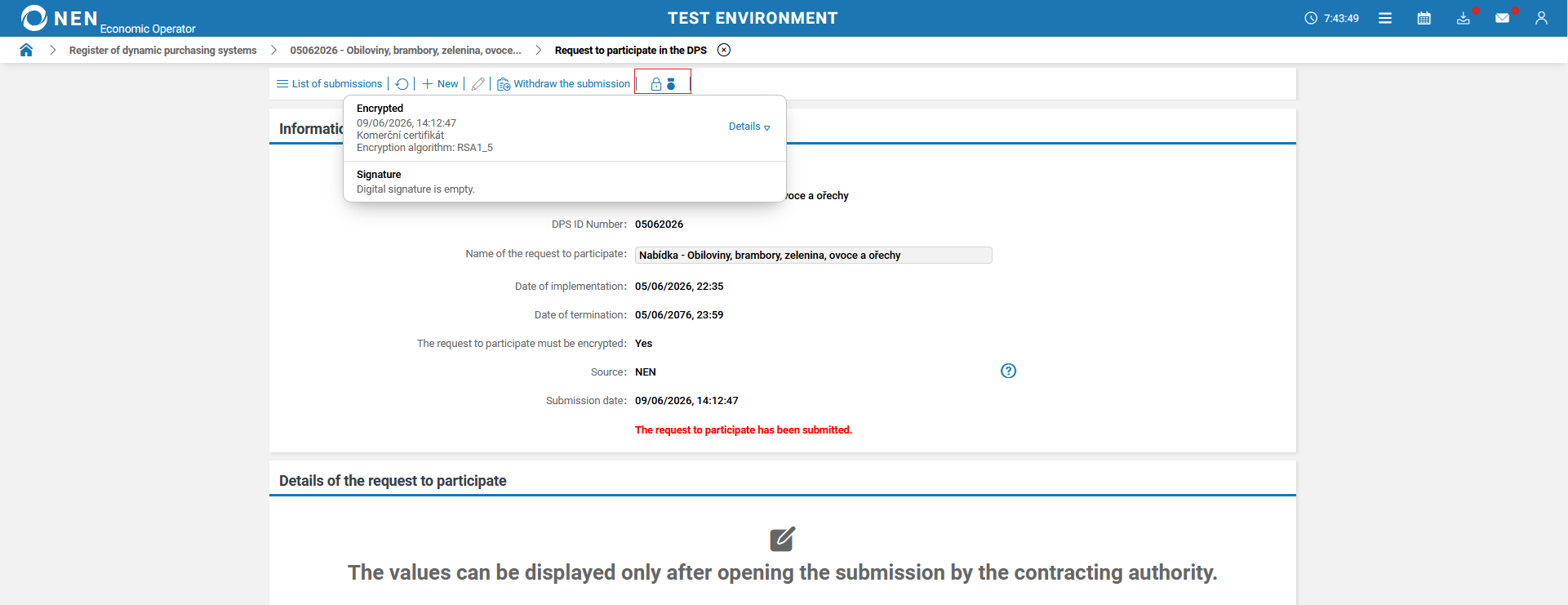Click 'Digital signature is empty.' text
This screenshot has width=1568, height=605.
pos(415,189)
